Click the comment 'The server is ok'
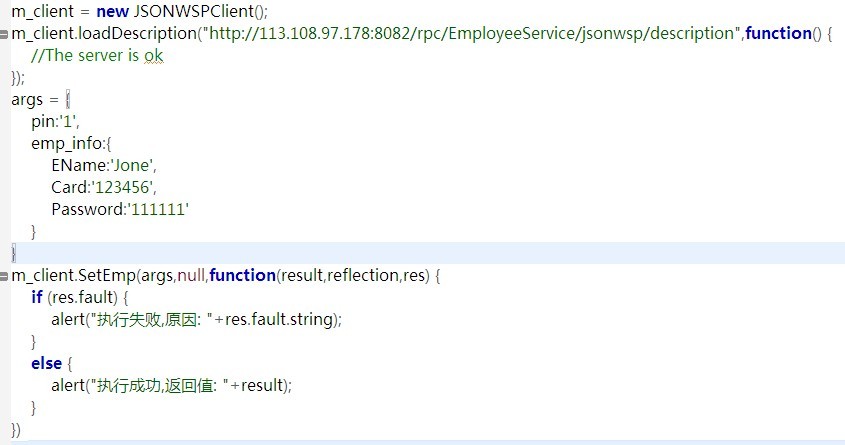Viewport: 845px width, 445px height. (97, 55)
